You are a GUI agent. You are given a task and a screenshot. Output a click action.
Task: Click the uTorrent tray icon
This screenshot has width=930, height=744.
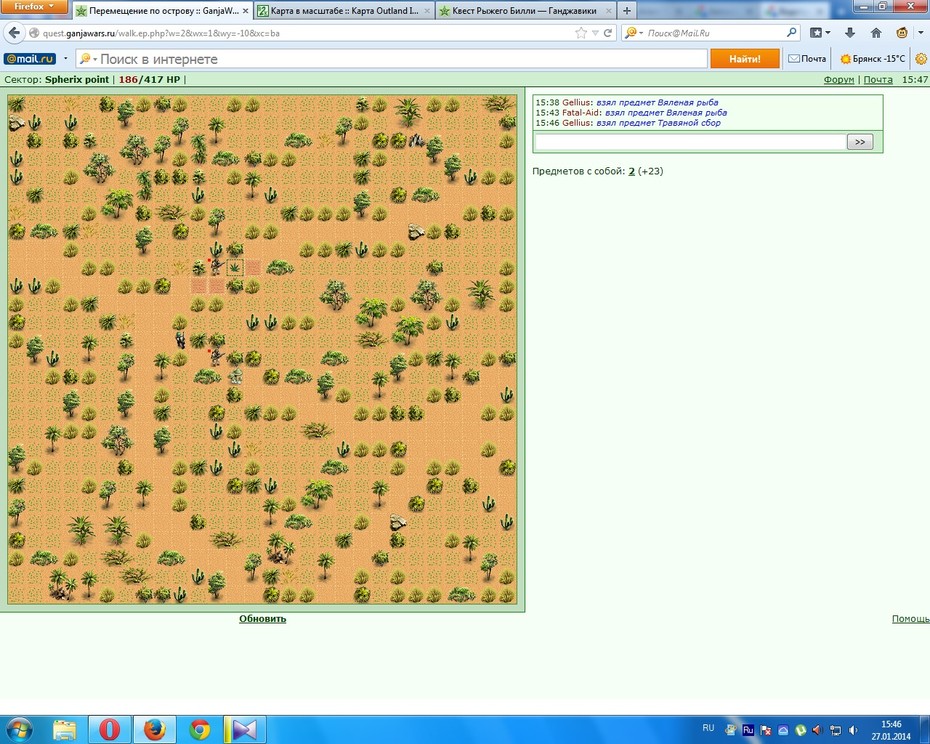[801, 730]
